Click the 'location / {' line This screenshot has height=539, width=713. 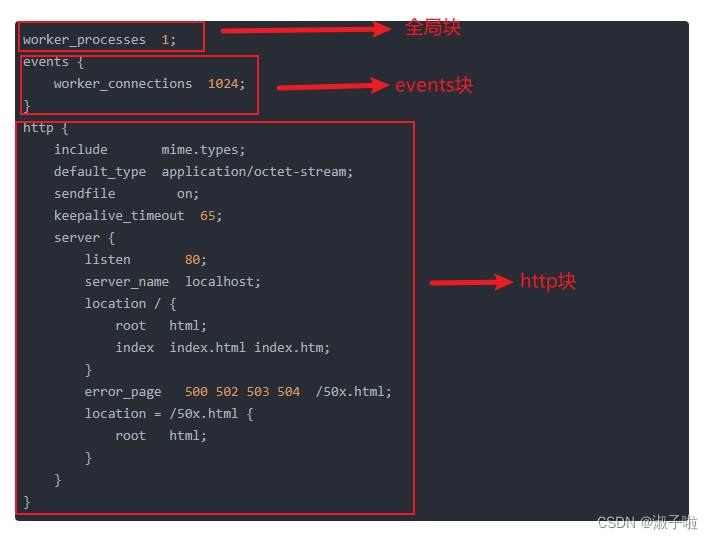point(130,304)
